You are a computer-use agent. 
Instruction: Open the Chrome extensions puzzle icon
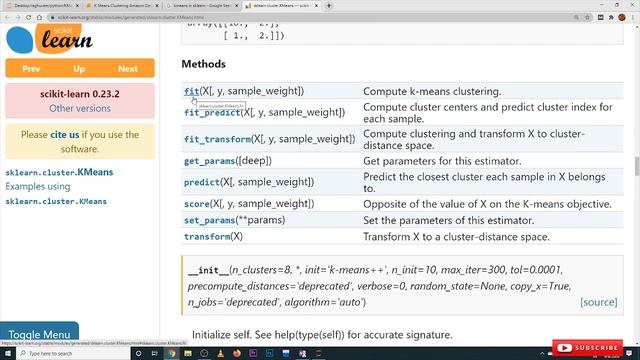pyautogui.click(x=611, y=17)
